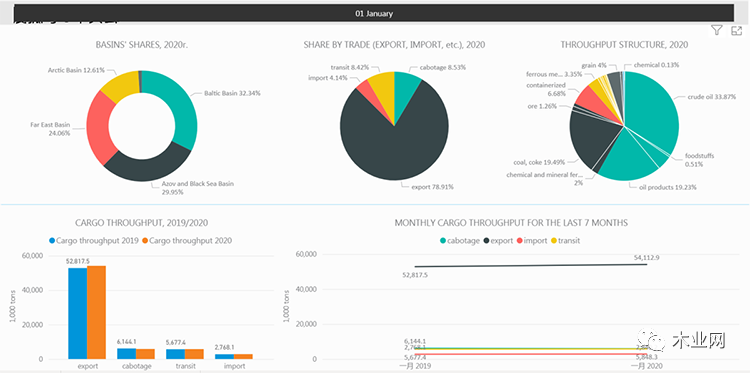Click the cabotage 2019 bar
Screen dimensions: 750x373
[x=126, y=353]
